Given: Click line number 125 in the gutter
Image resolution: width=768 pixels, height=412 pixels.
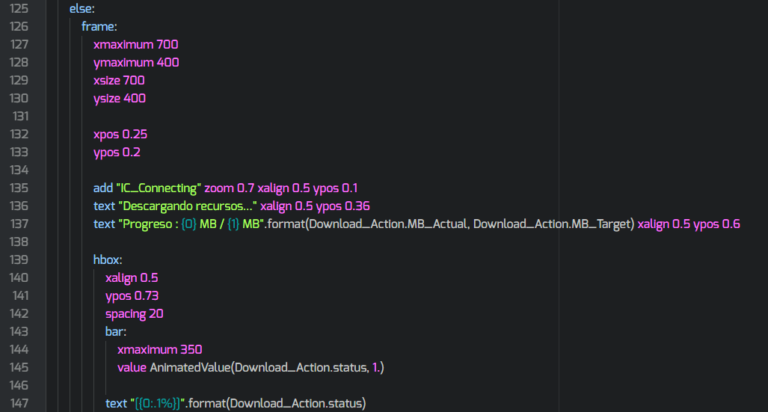Looking at the screenshot, I should click(x=18, y=8).
